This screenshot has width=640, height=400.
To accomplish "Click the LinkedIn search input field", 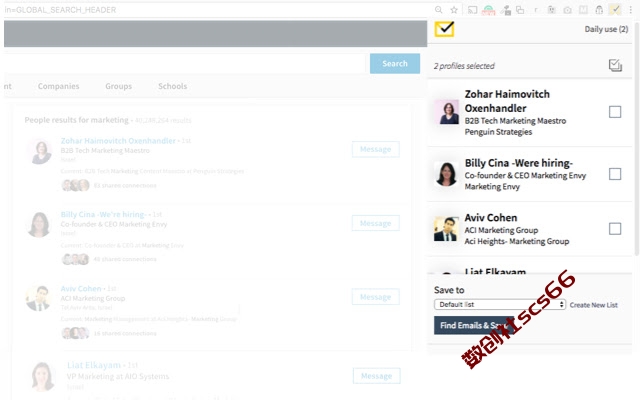I will 184,63.
